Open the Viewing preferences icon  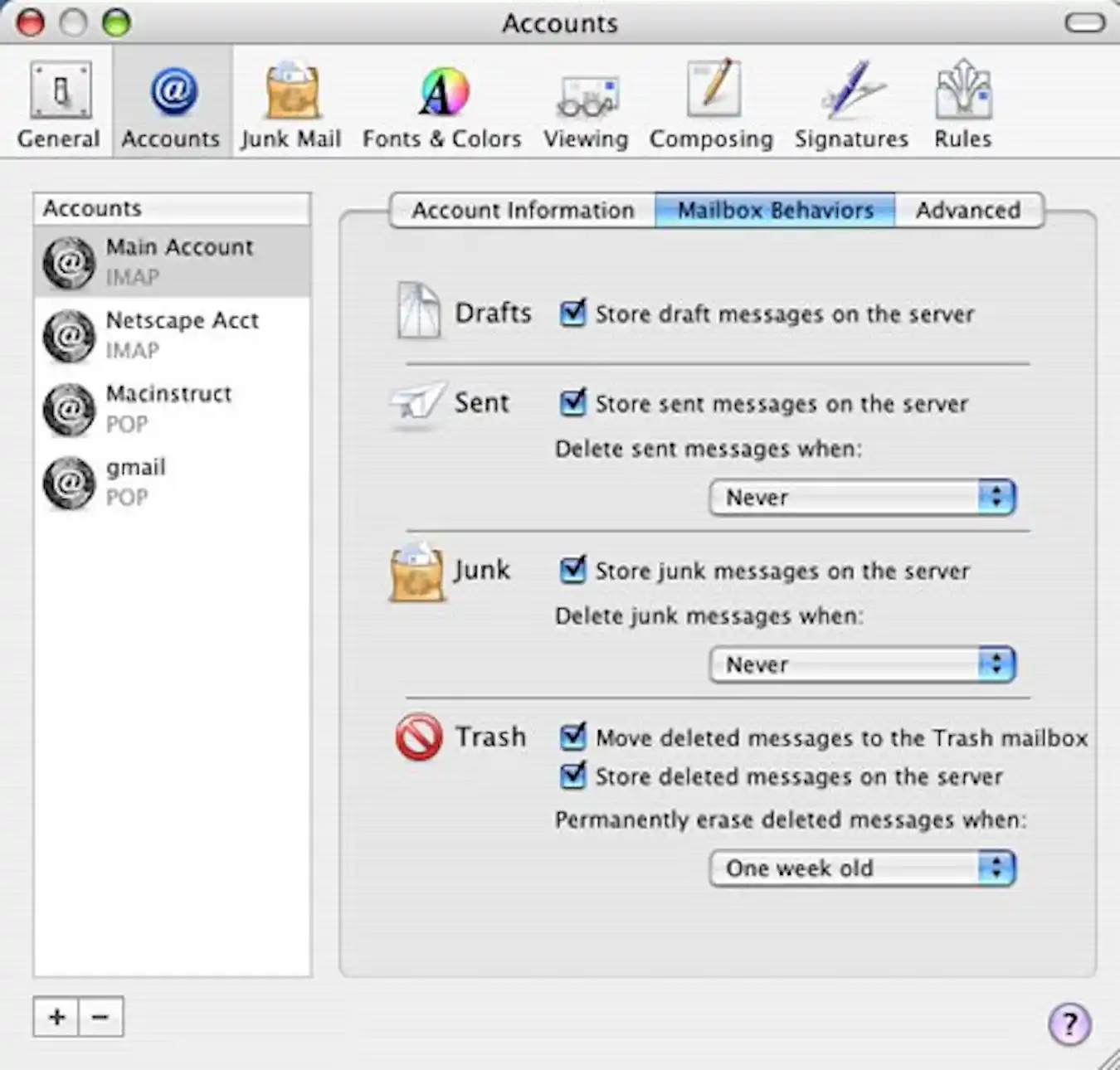coord(586,100)
